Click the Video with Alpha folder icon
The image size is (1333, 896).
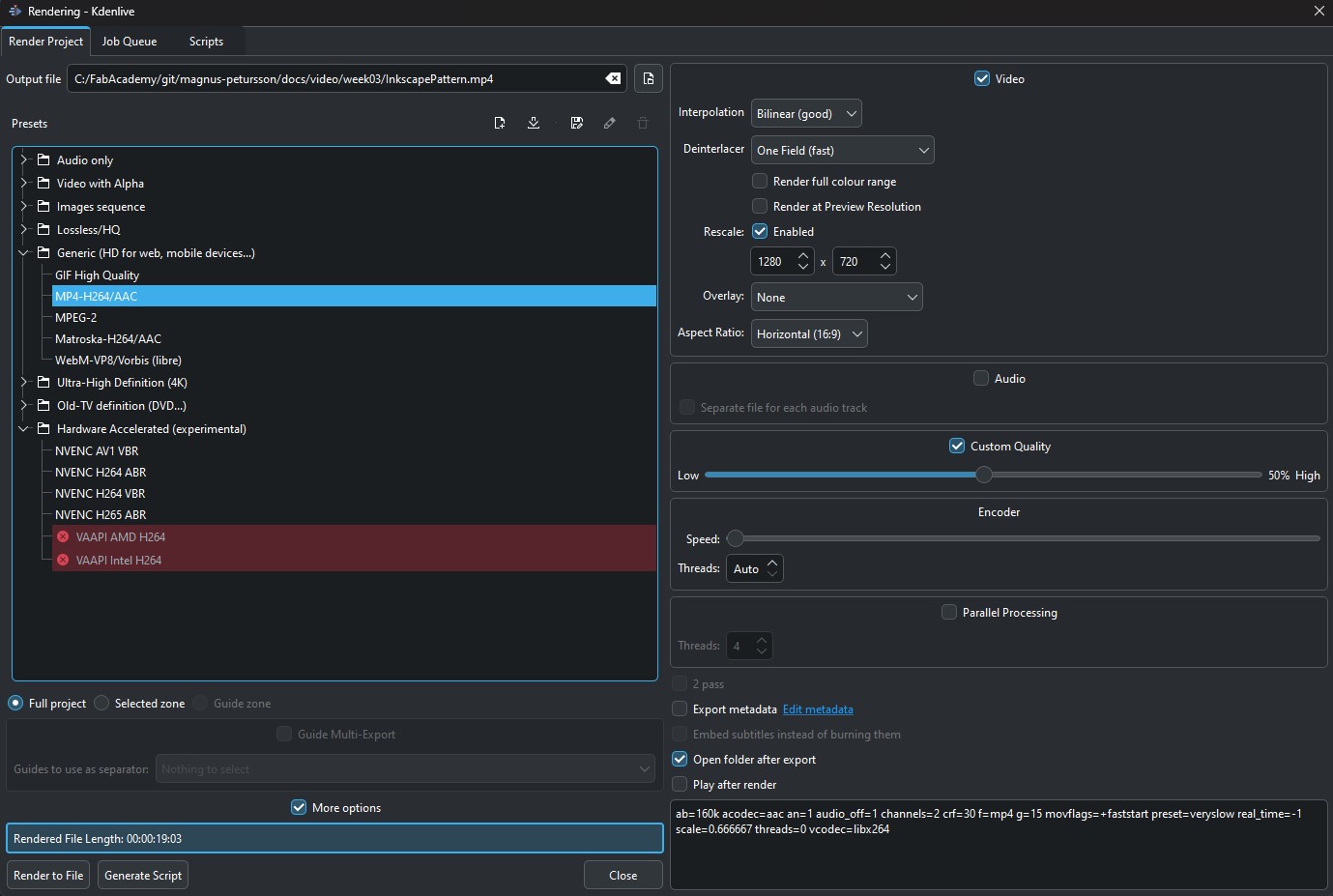coord(43,183)
